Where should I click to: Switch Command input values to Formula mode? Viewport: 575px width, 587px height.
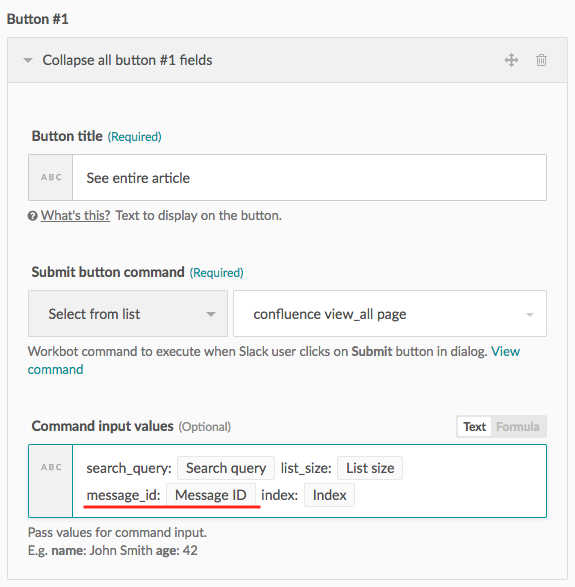point(518,426)
